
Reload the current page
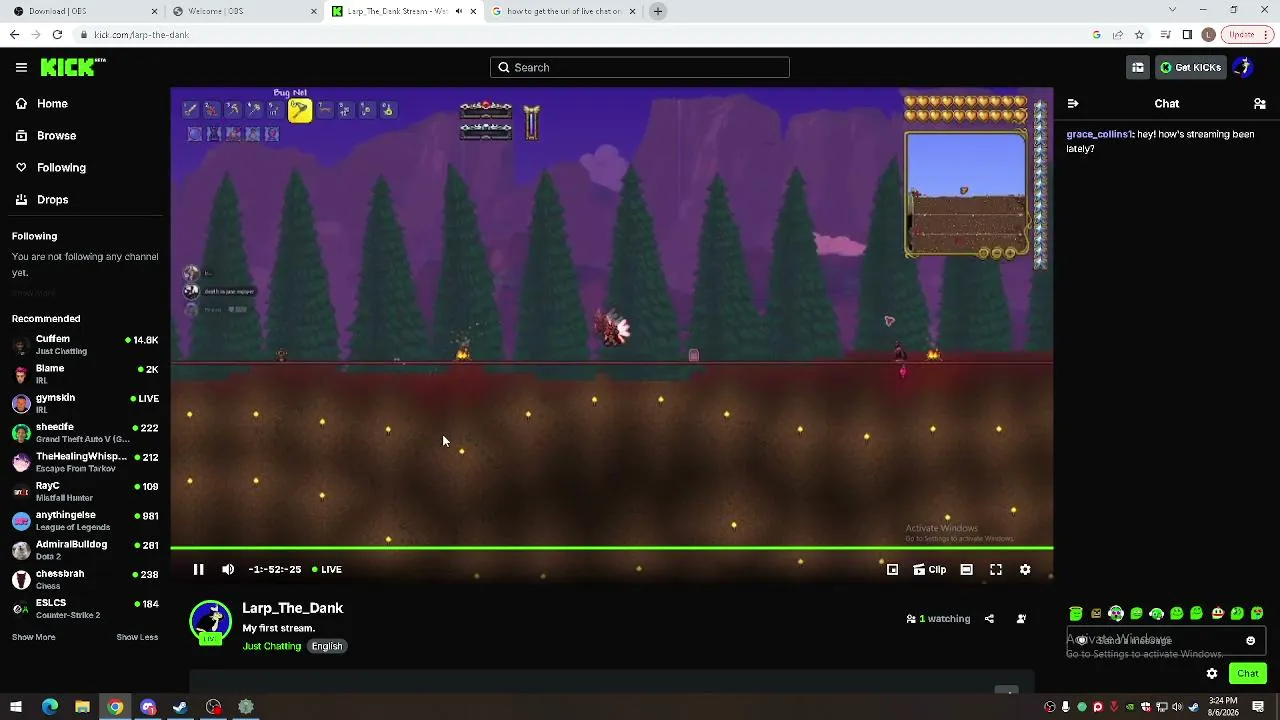pyautogui.click(x=57, y=35)
